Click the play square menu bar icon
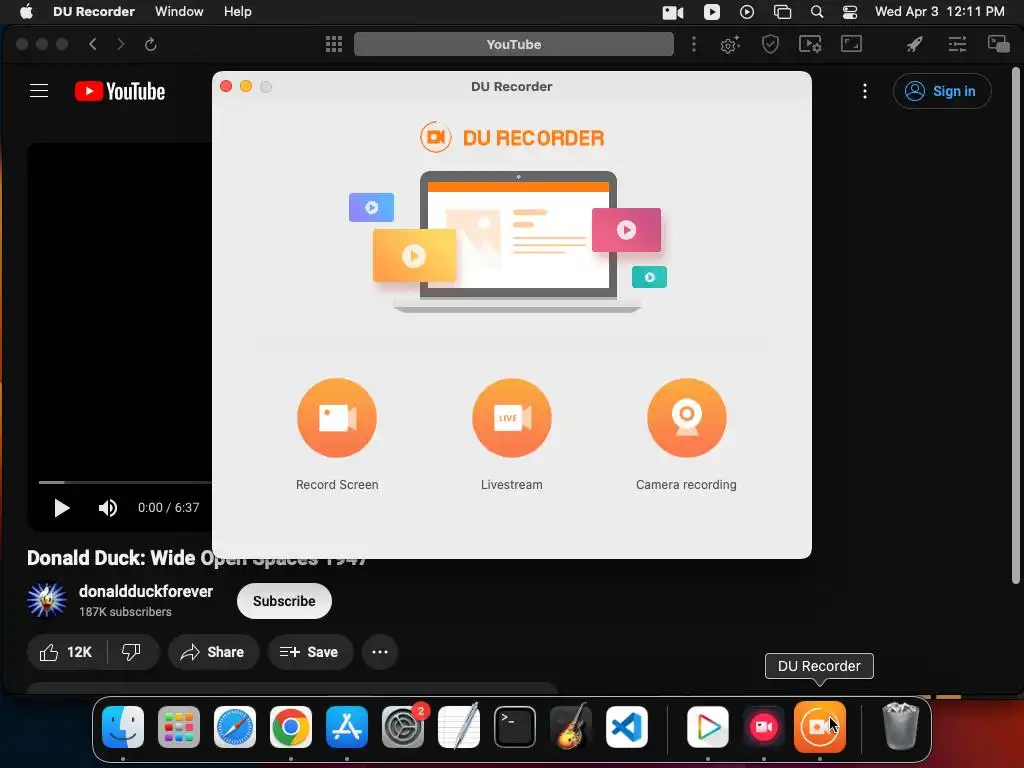The image size is (1024, 768). (712, 12)
